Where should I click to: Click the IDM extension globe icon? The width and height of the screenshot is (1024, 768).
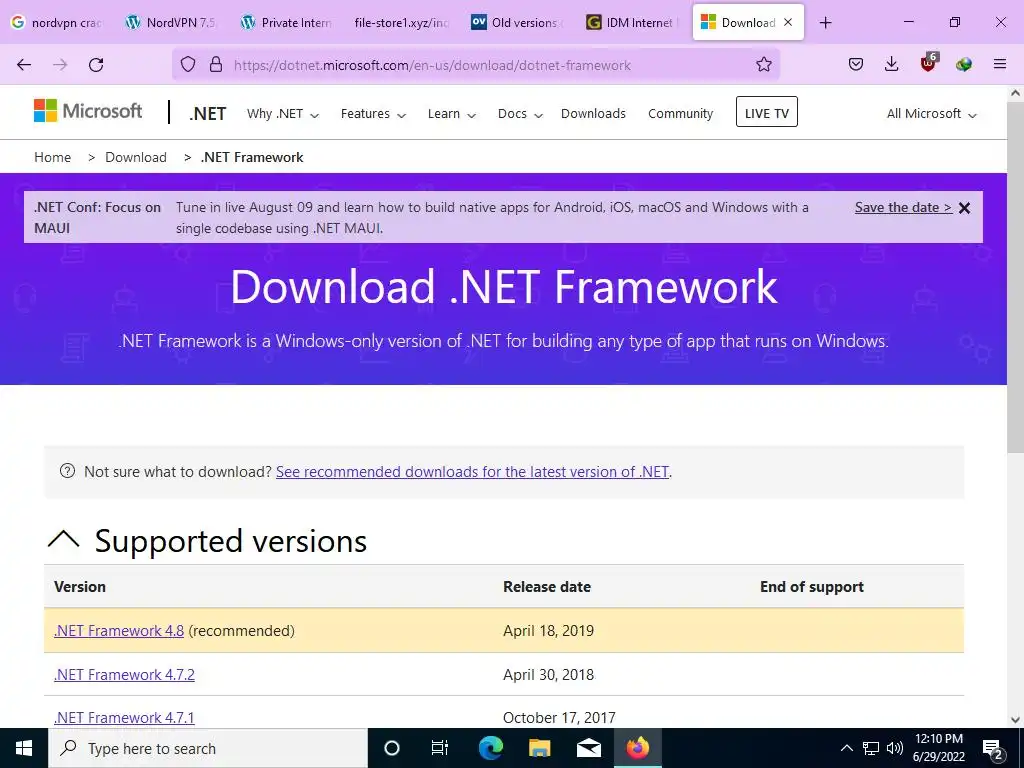[963, 65]
